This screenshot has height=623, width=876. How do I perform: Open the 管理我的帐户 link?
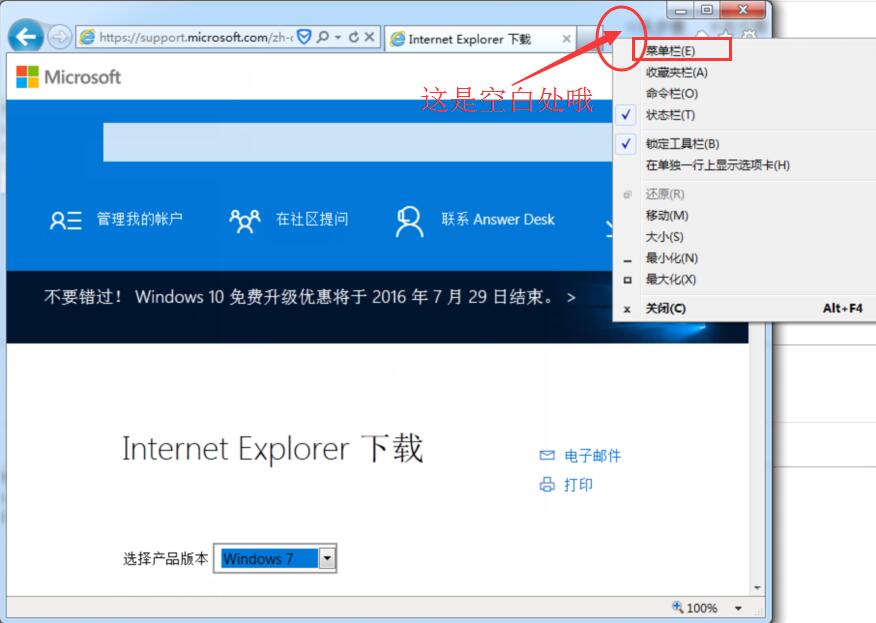[140, 218]
